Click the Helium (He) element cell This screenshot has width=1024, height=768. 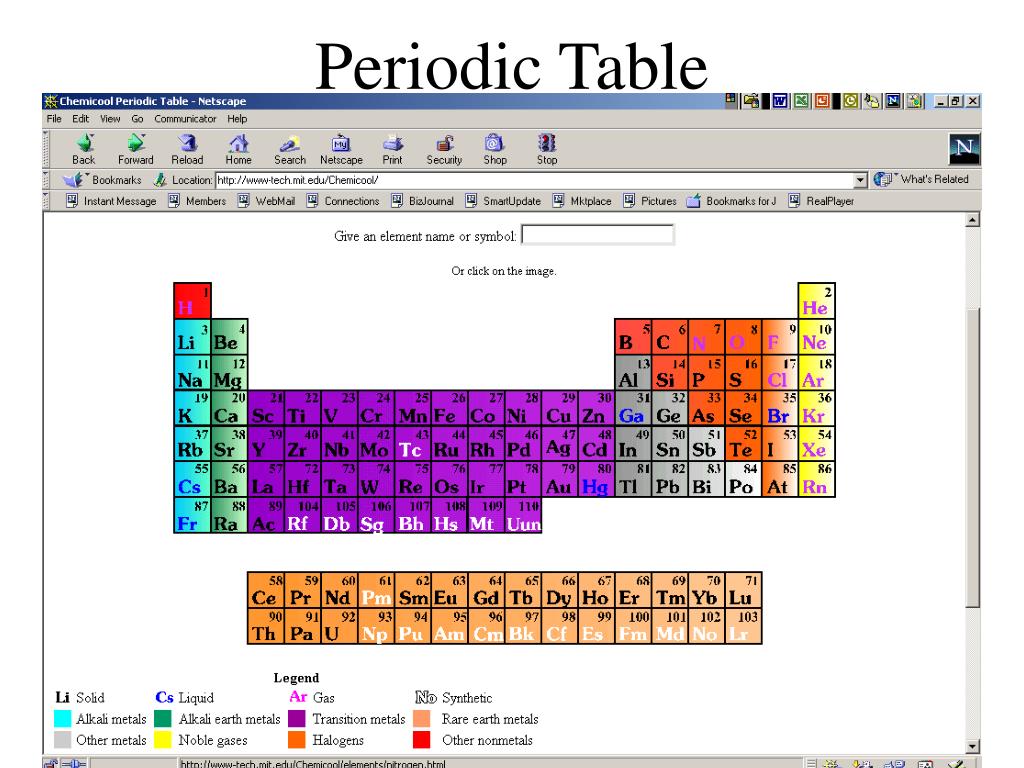pyautogui.click(x=816, y=300)
